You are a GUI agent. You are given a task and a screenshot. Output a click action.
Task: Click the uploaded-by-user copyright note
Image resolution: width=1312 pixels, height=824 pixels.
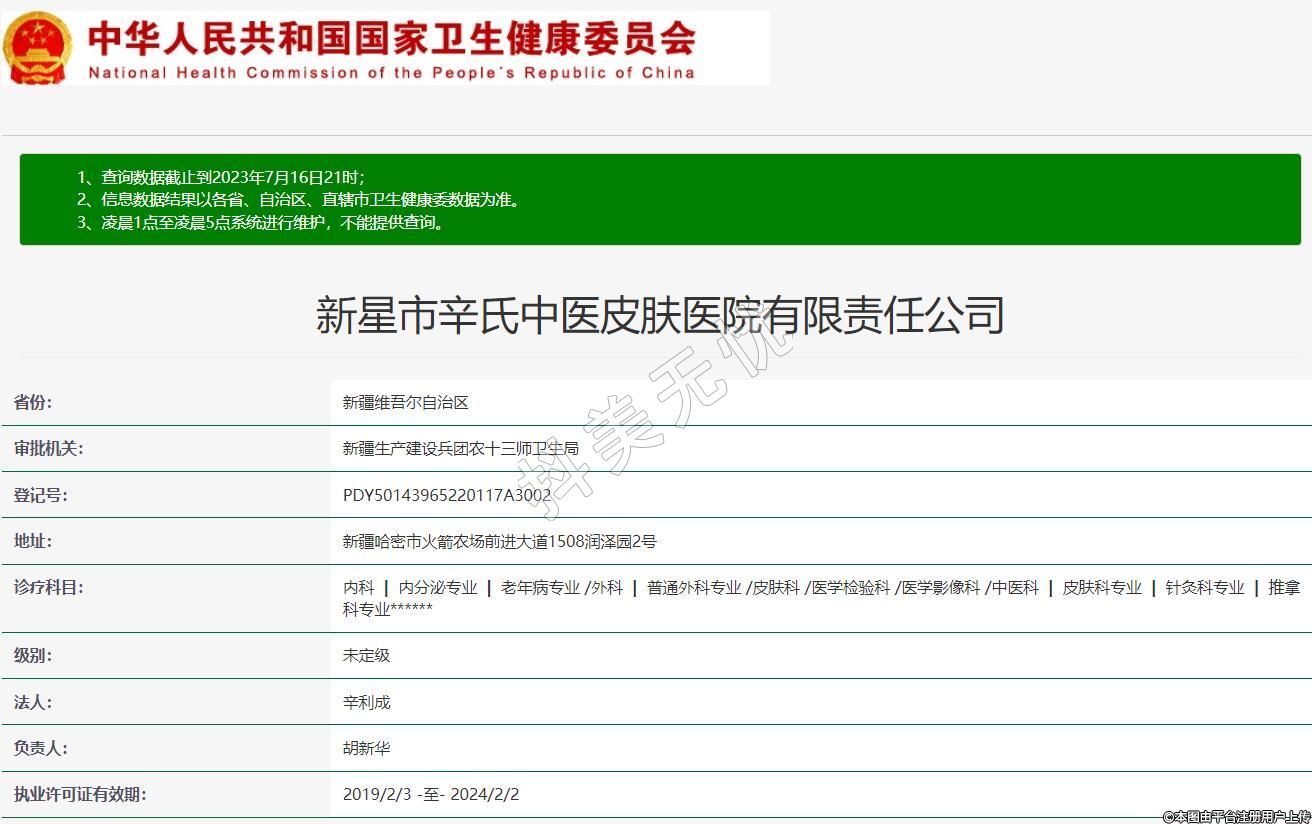pos(1235,816)
